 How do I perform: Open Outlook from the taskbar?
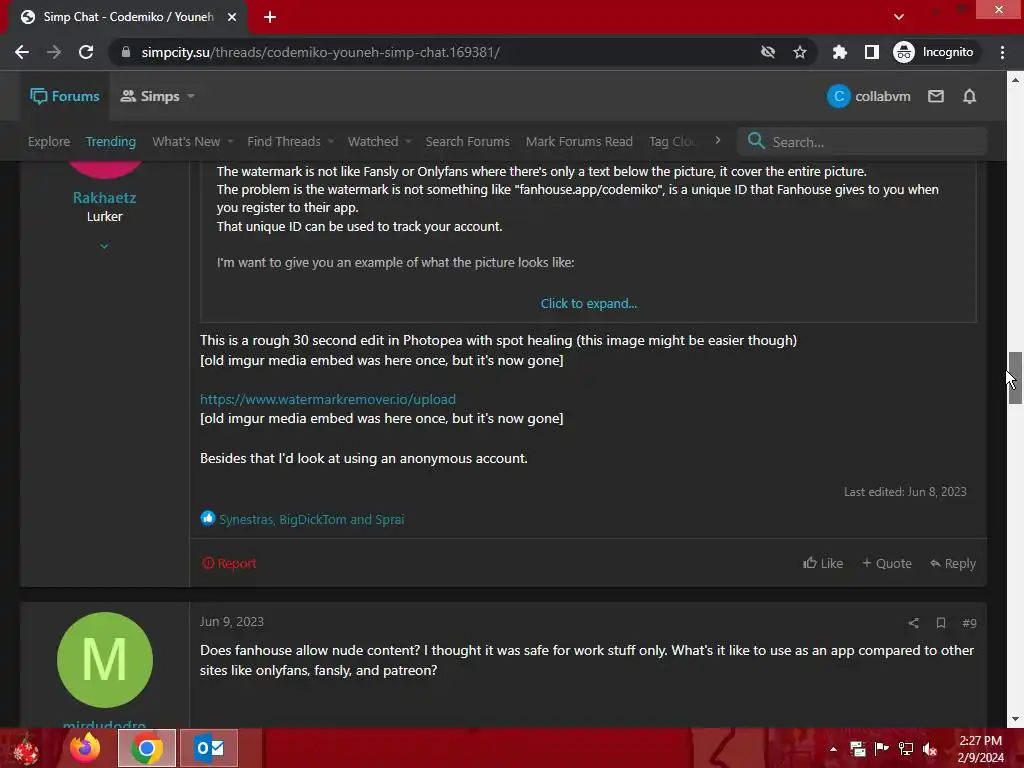[209, 748]
